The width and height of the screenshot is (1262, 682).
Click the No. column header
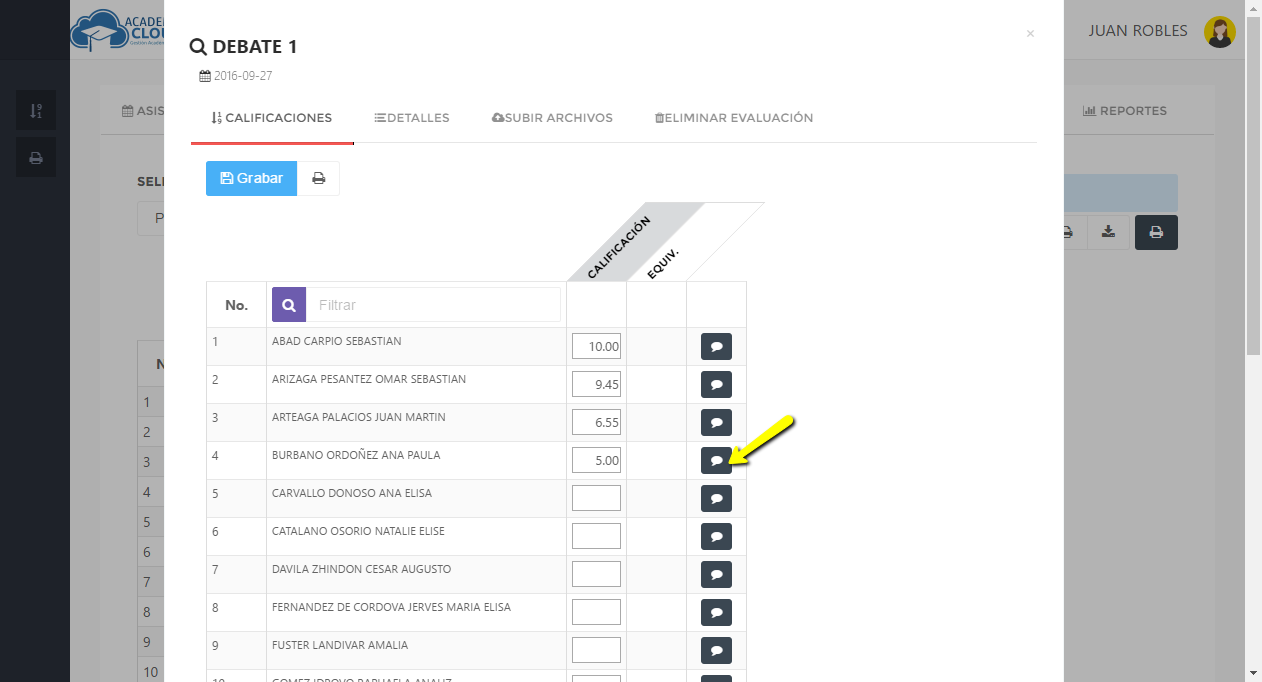(236, 305)
